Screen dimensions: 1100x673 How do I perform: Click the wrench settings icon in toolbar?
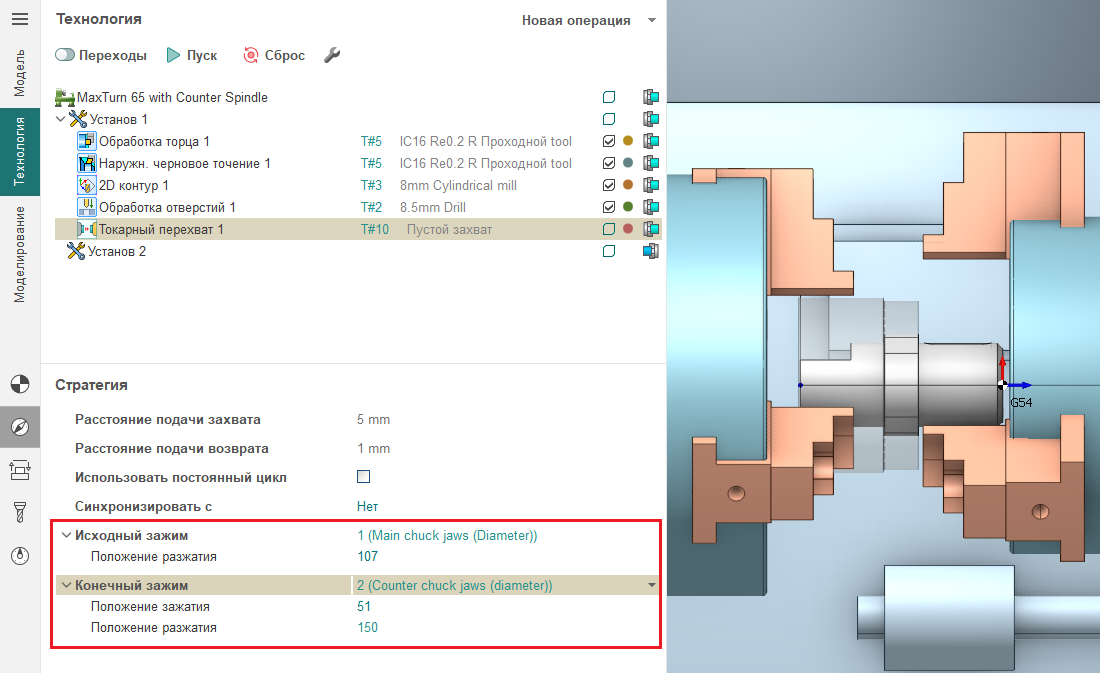tap(333, 55)
